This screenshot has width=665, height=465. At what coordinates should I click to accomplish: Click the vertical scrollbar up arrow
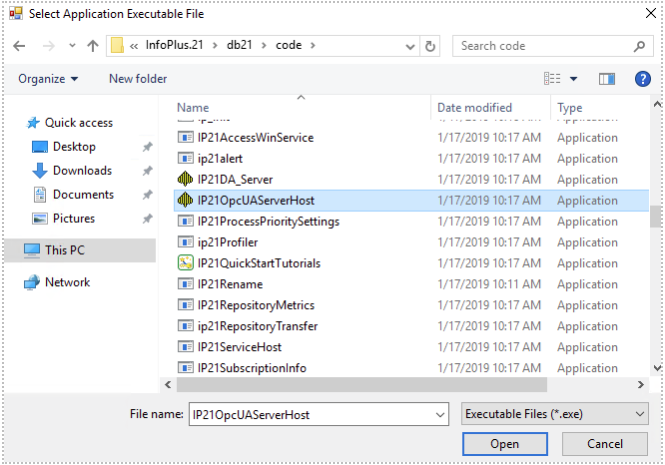click(657, 104)
